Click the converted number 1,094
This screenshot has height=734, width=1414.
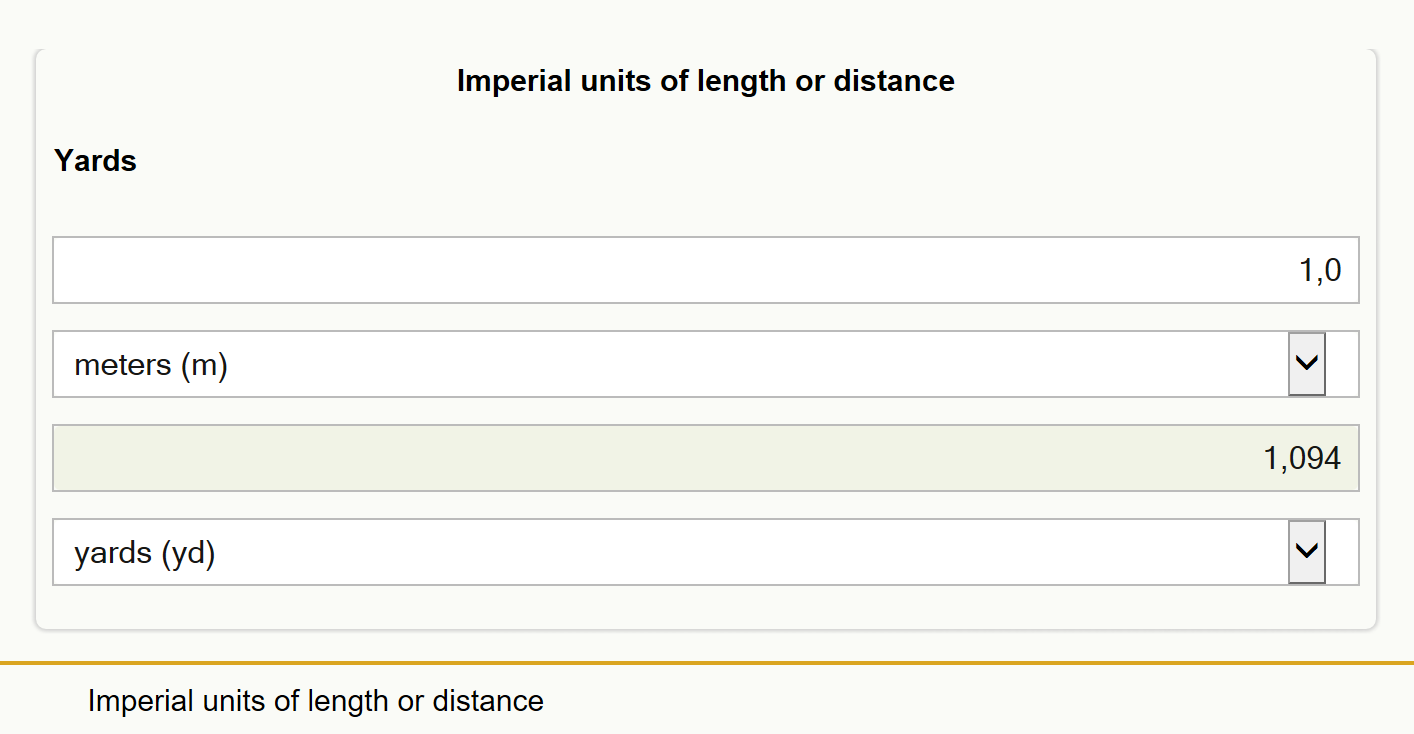pyautogui.click(x=1302, y=459)
